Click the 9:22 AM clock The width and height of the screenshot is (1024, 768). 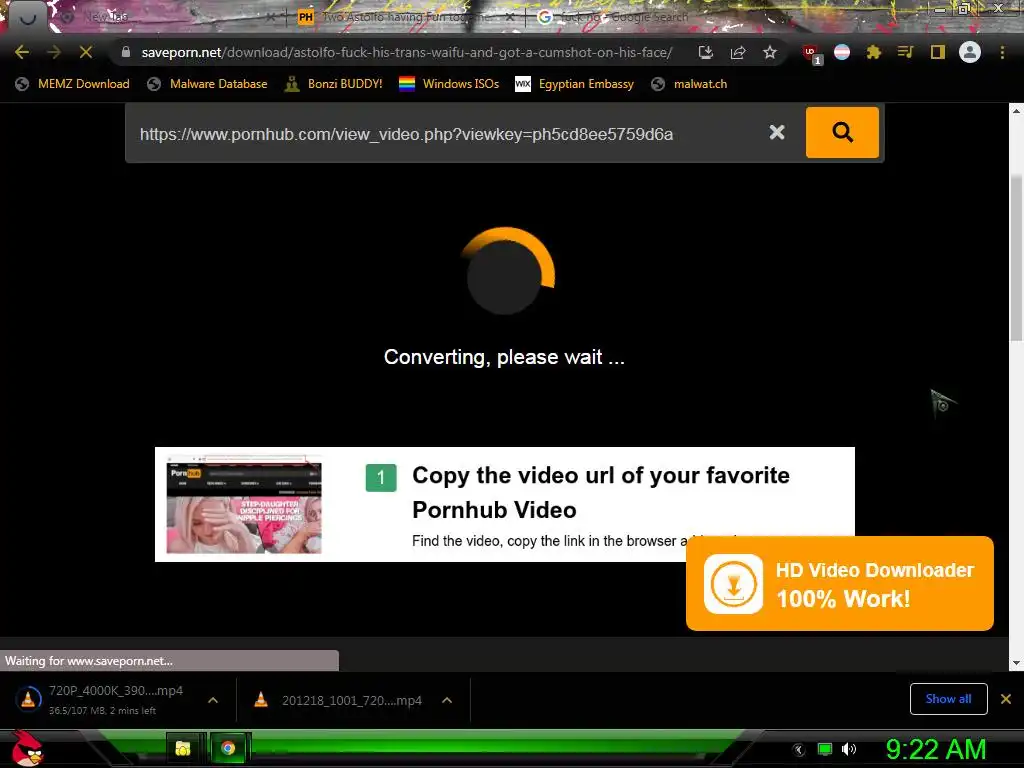point(935,749)
